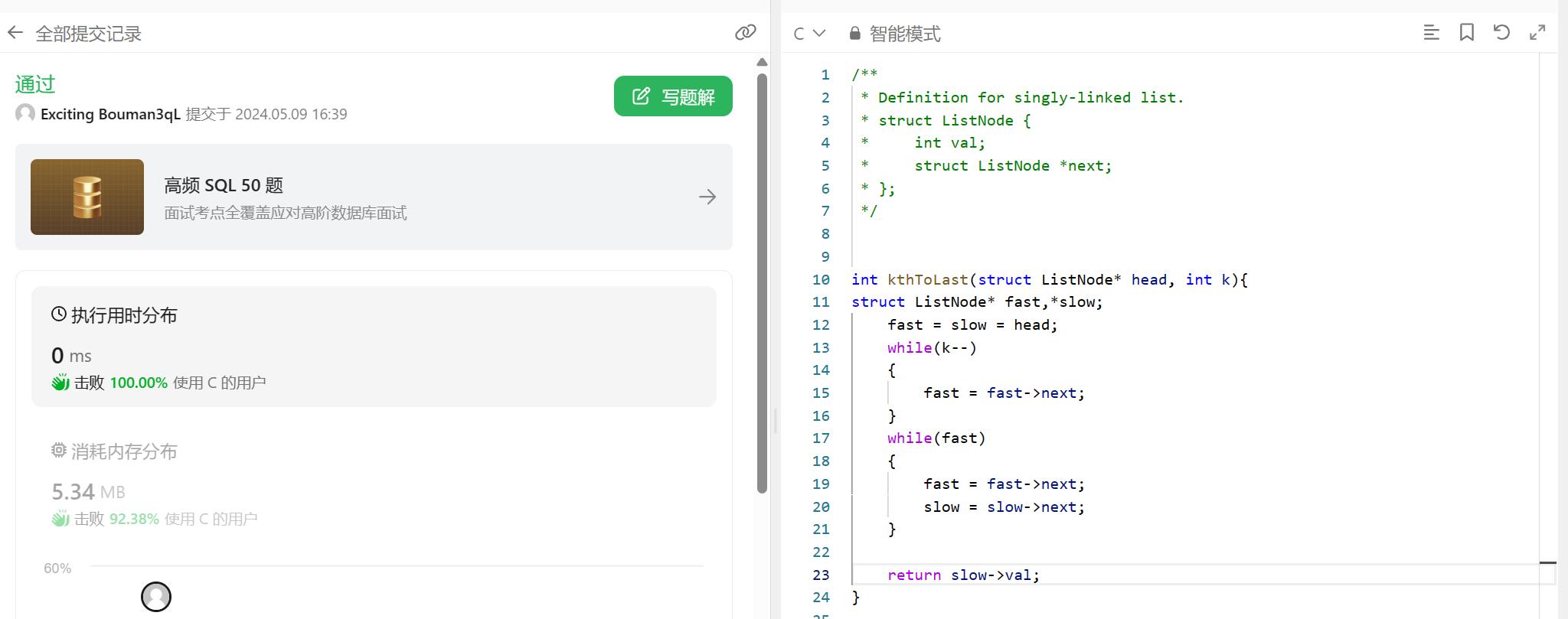Screen dimensions: 1568x619
Task: Click the kthToLast function name
Action: click(x=927, y=279)
